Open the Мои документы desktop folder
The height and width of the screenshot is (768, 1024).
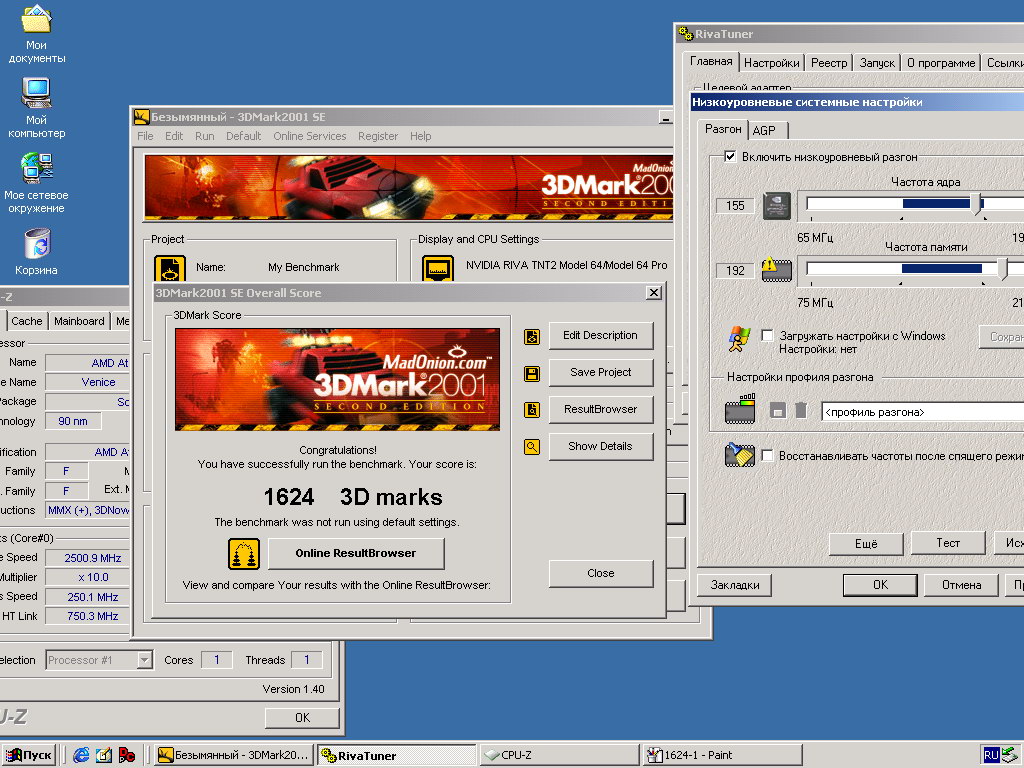tap(37, 33)
